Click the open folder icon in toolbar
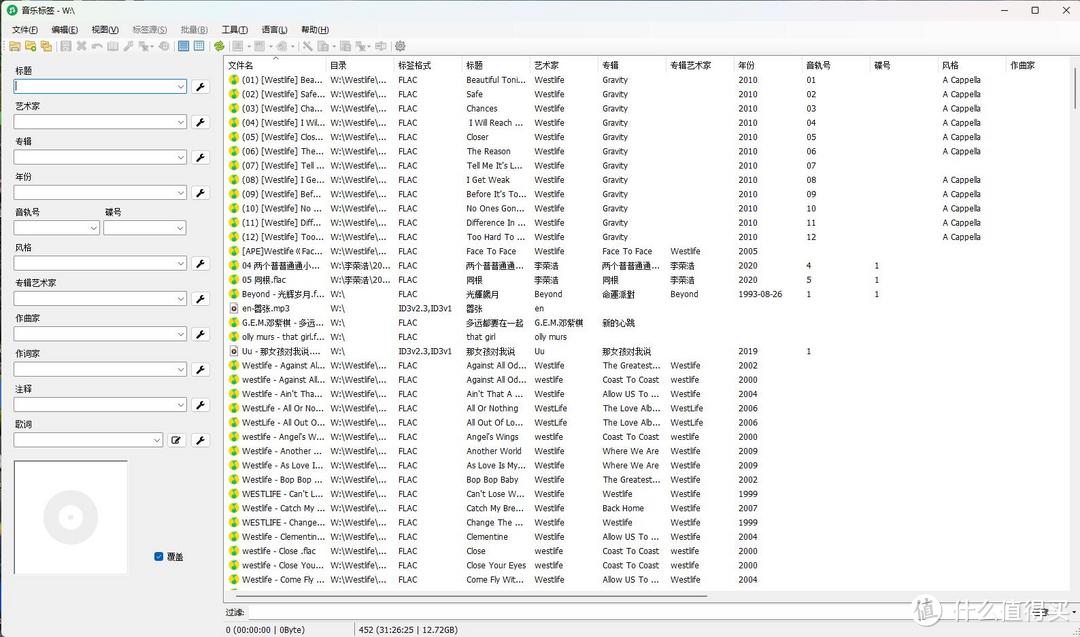The height and width of the screenshot is (637, 1080). [15, 46]
